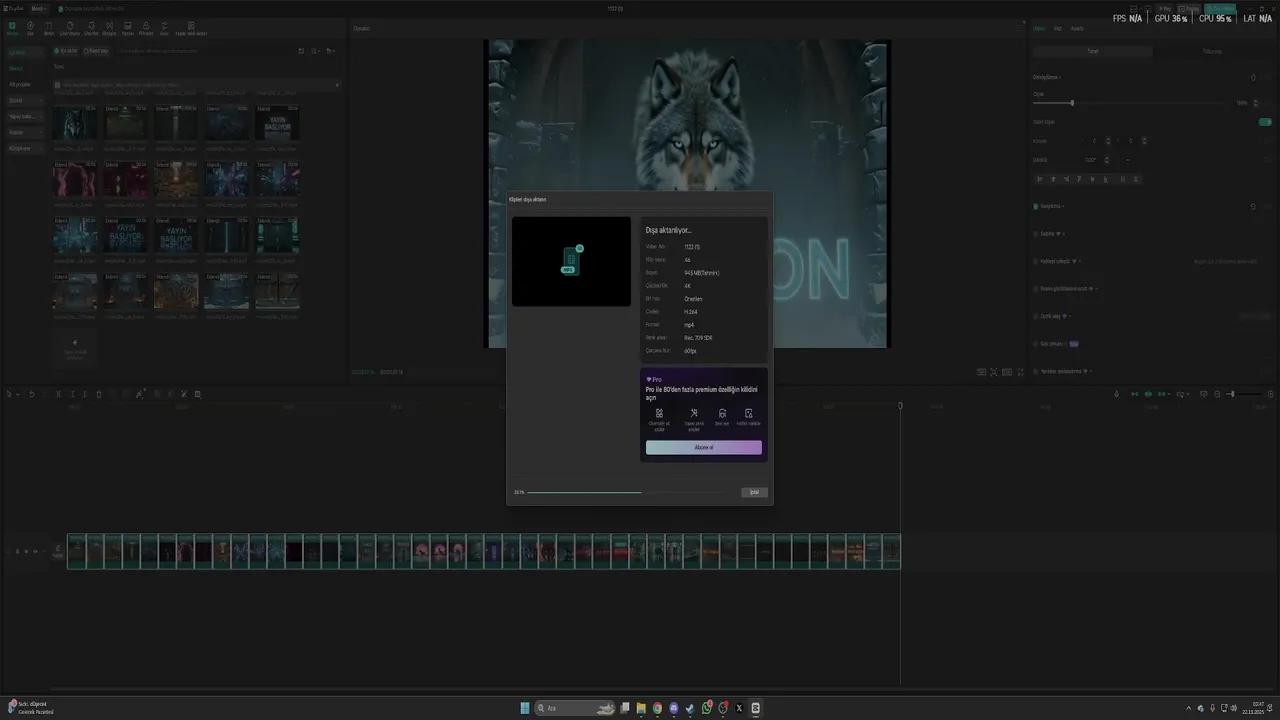The image size is (1280, 720).
Task: Click the Kayıt yap record button
Action: point(96,51)
